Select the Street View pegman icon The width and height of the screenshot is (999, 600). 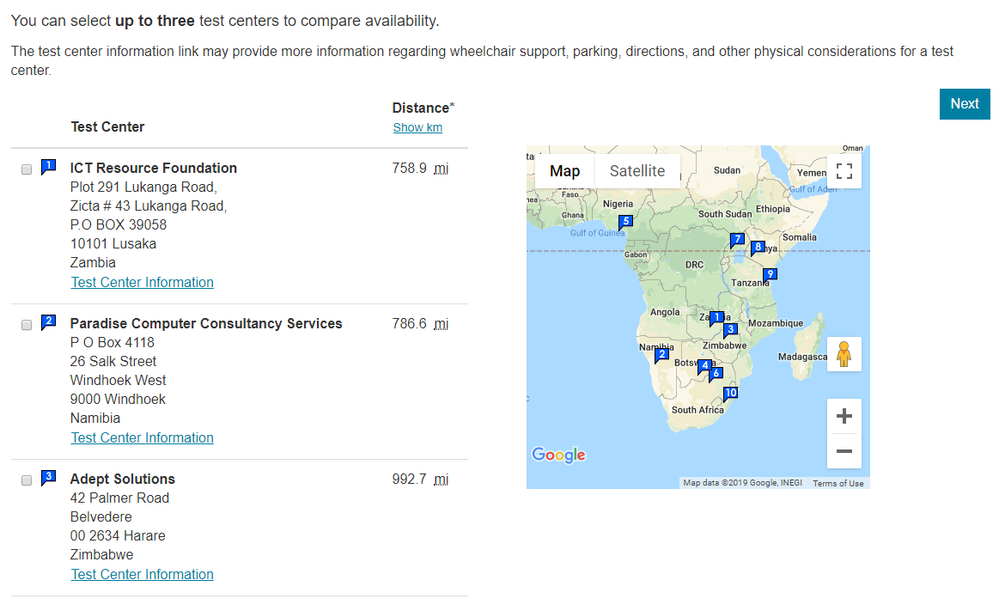844,354
